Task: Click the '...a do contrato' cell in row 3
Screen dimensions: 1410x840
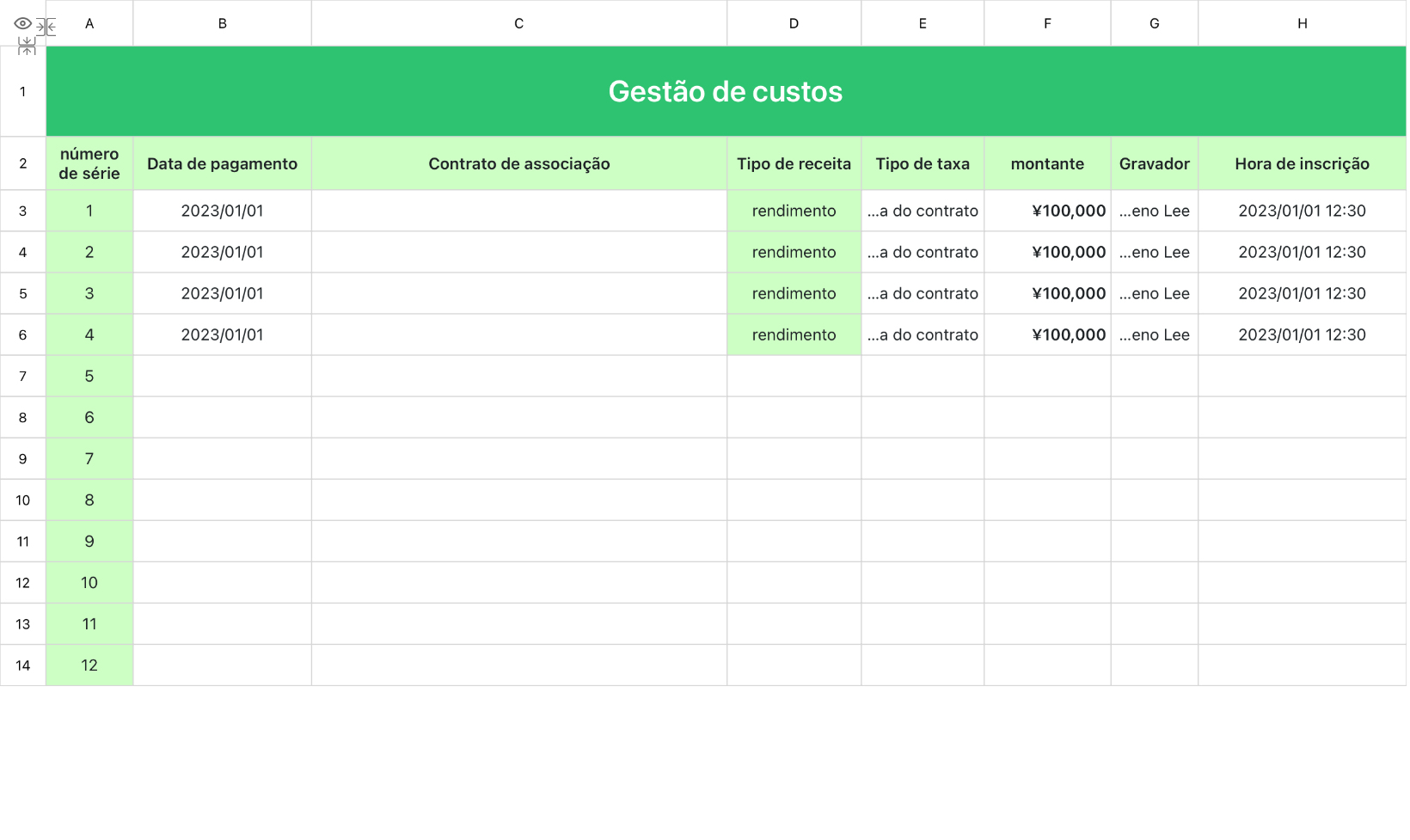Action: (x=923, y=211)
